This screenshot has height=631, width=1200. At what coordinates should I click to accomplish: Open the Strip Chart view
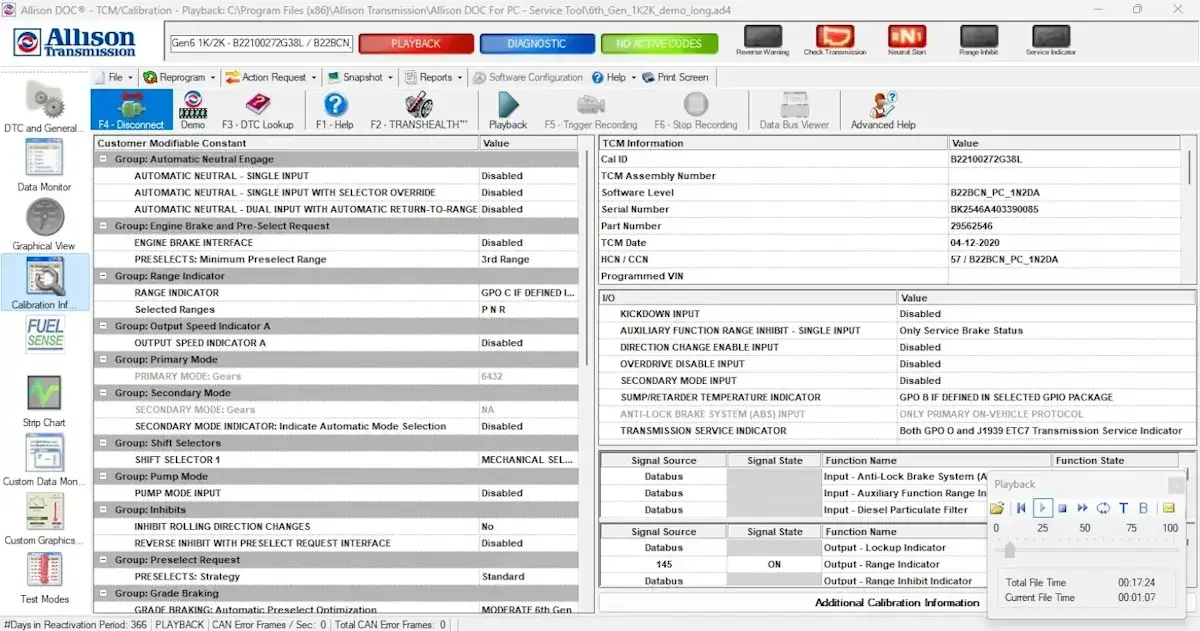coord(44,400)
